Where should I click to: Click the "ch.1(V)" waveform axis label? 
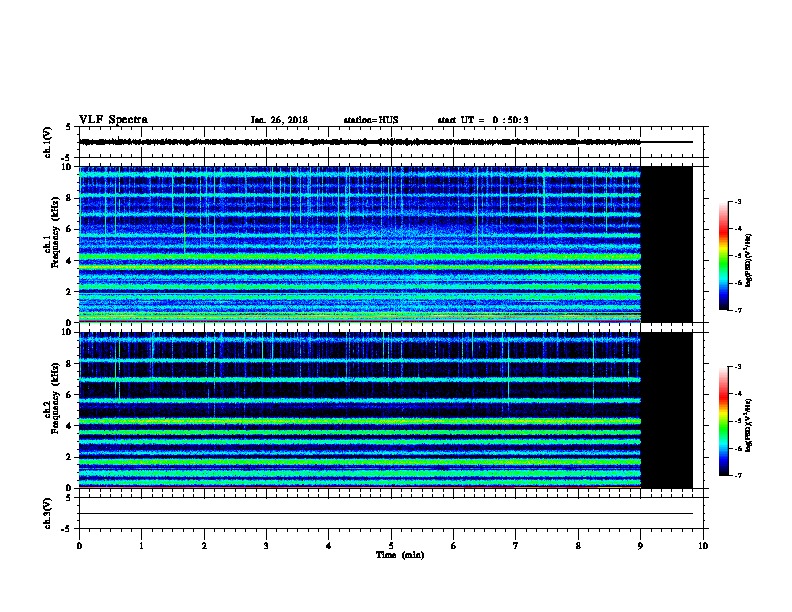pos(47,142)
